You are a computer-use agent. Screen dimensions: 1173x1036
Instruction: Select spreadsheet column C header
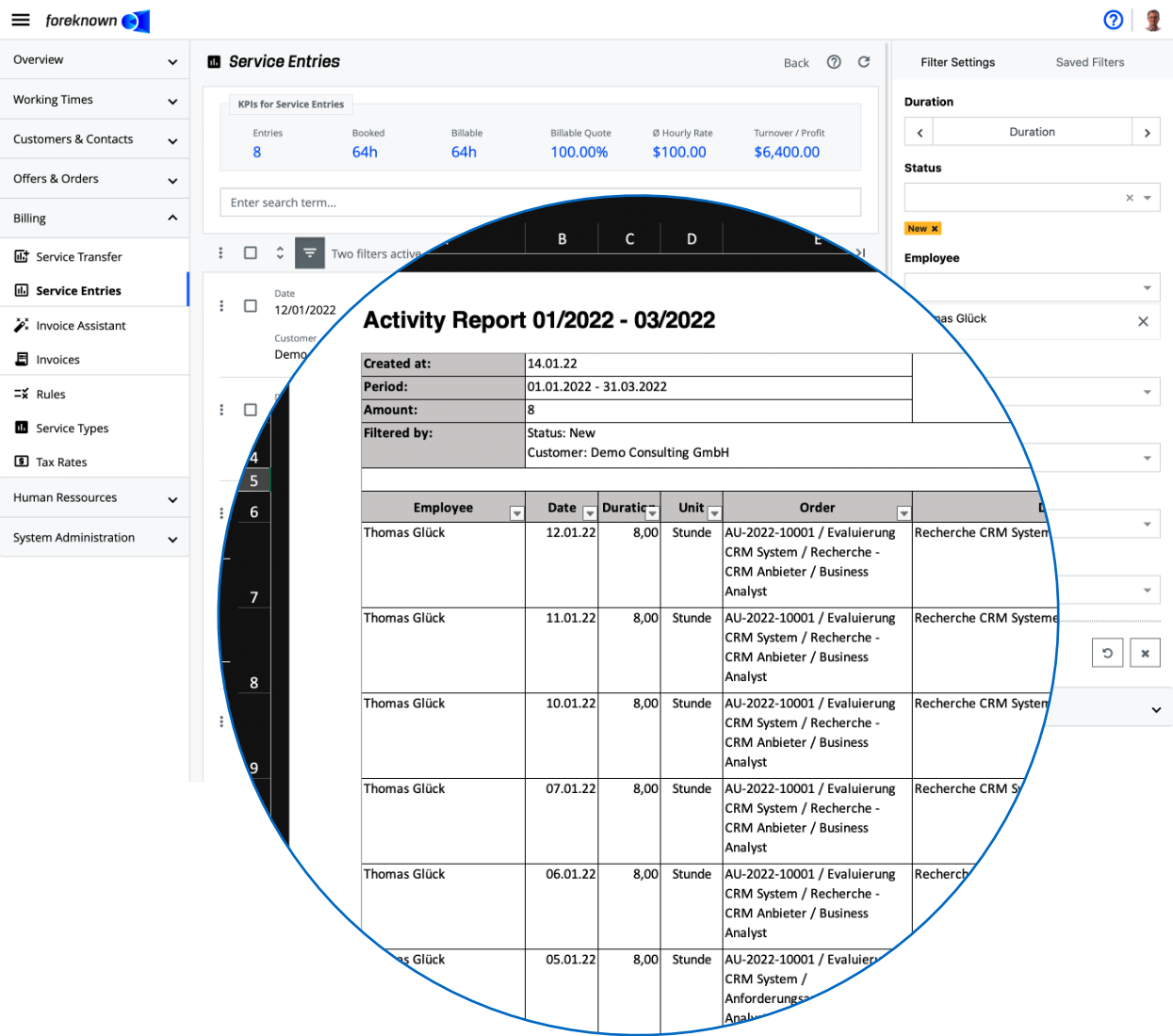click(629, 239)
